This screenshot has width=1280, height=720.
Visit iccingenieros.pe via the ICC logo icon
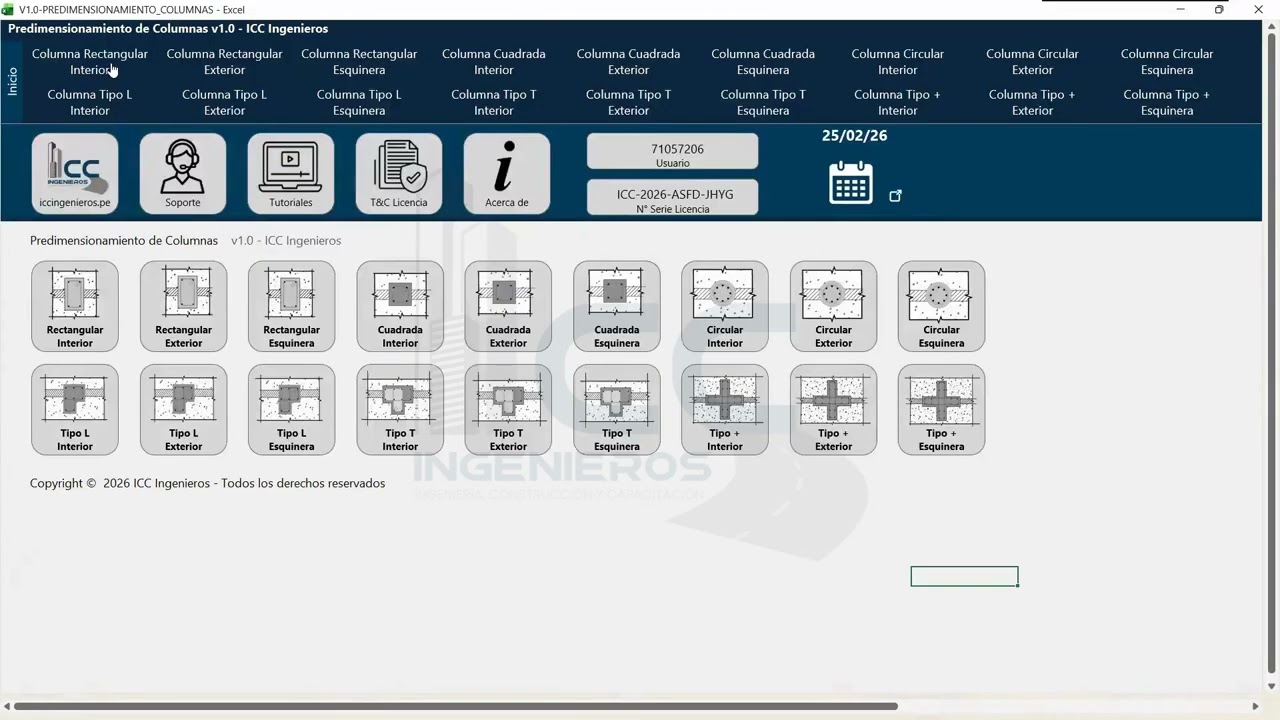[x=75, y=174]
